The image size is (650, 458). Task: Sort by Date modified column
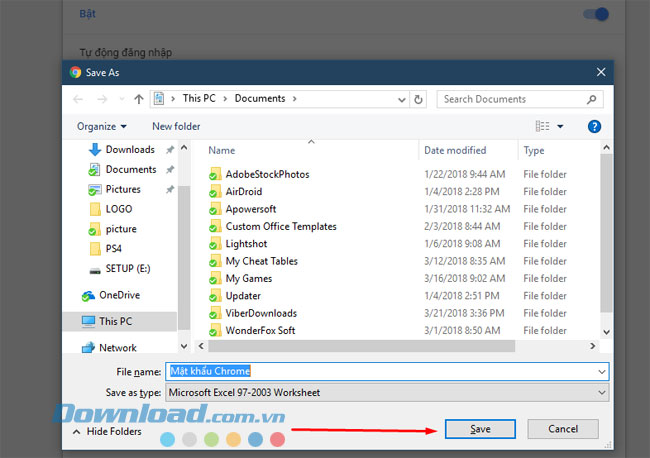(x=455, y=150)
